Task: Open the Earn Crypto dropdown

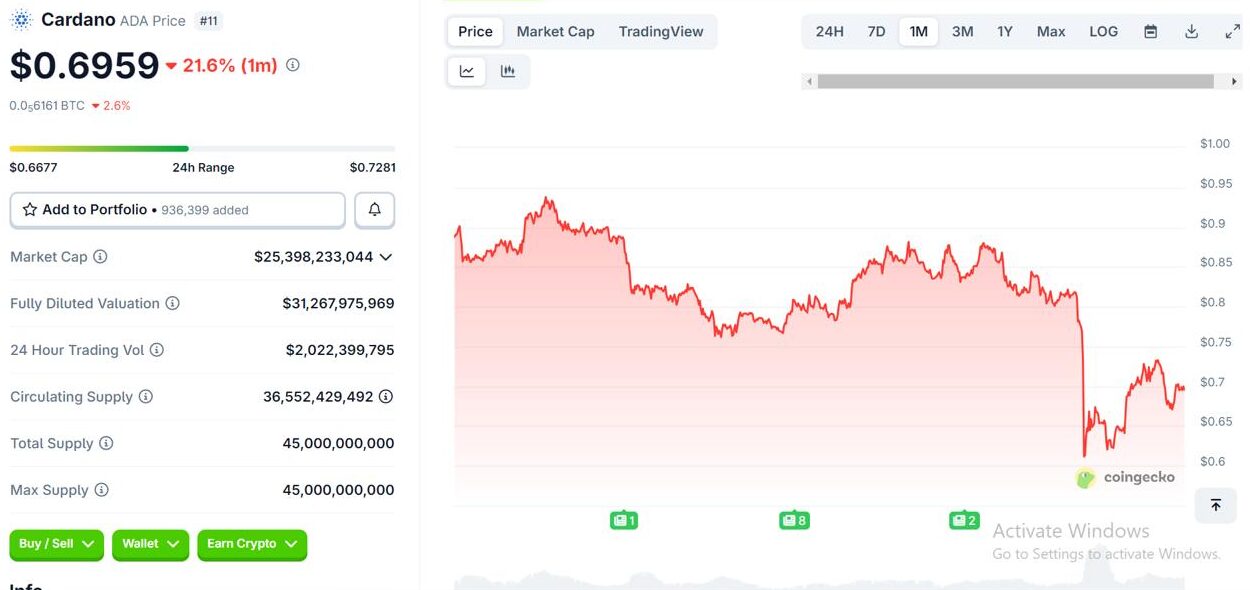Action: coord(252,544)
